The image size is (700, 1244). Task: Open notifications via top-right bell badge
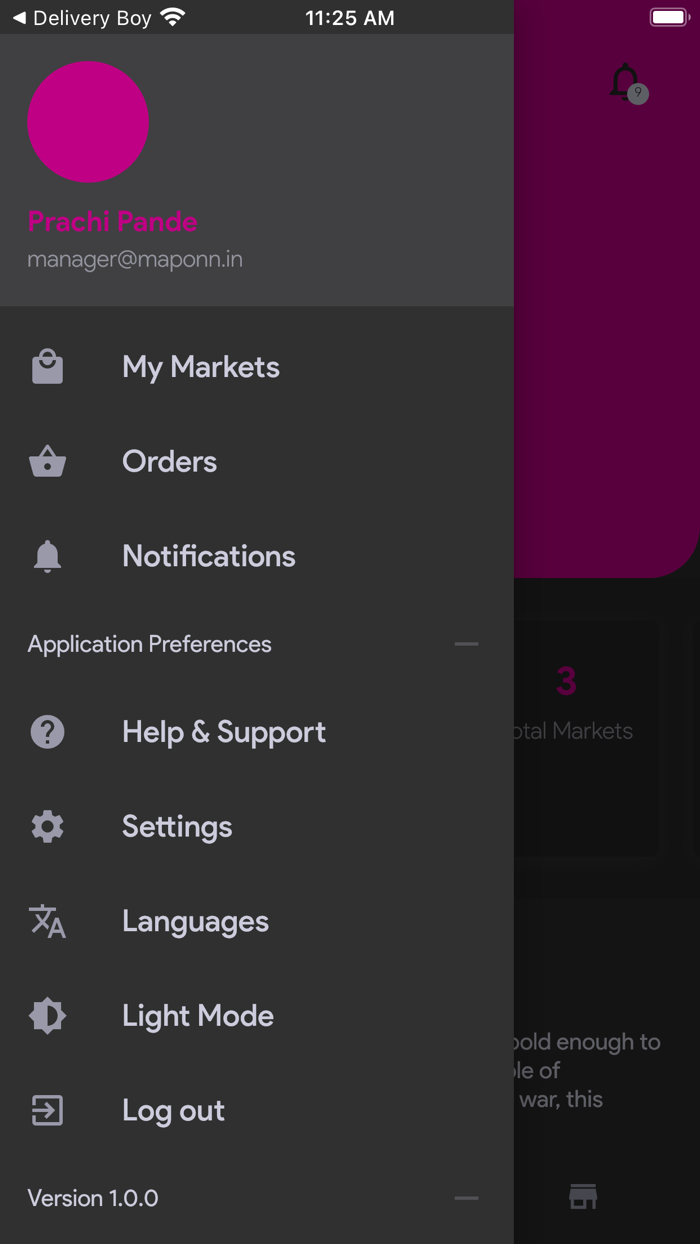point(627,83)
